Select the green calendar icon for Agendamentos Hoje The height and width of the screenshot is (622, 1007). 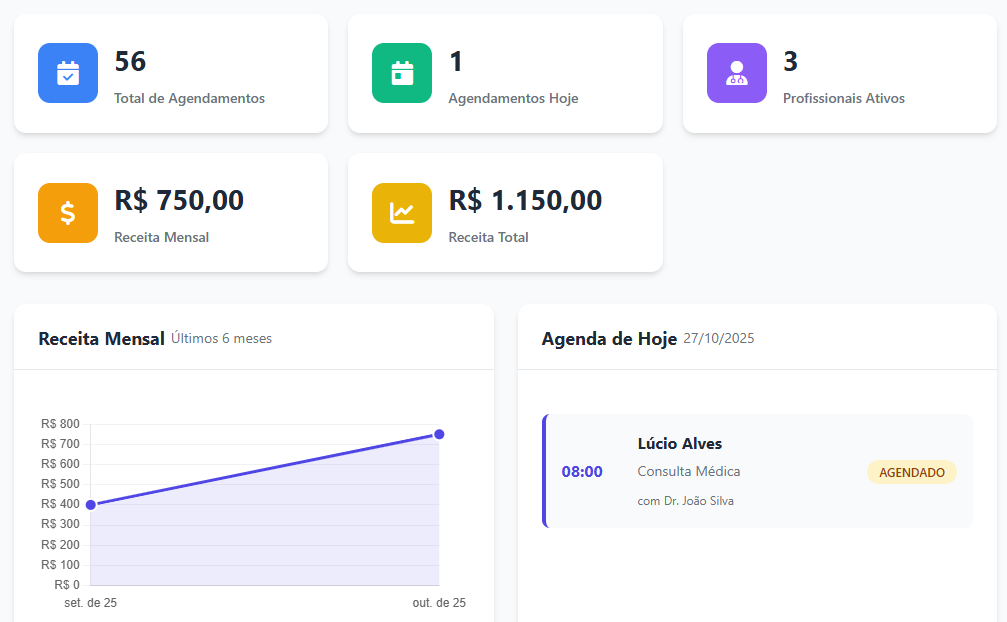point(402,72)
